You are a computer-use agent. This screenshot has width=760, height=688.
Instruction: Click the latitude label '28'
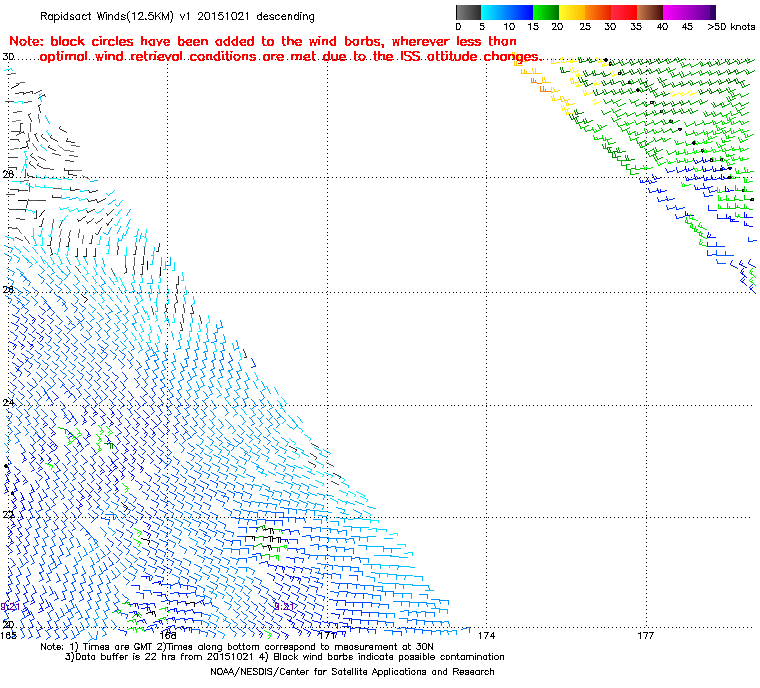8,174
